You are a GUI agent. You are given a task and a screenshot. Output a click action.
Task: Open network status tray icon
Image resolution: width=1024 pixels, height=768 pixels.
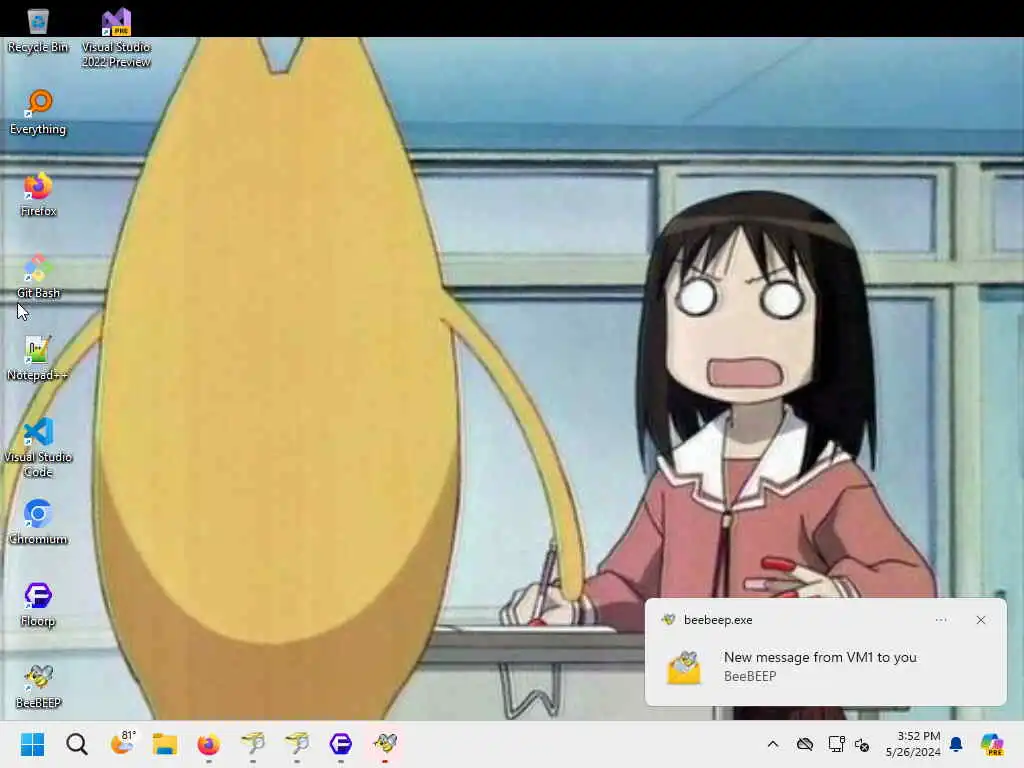[x=836, y=744]
